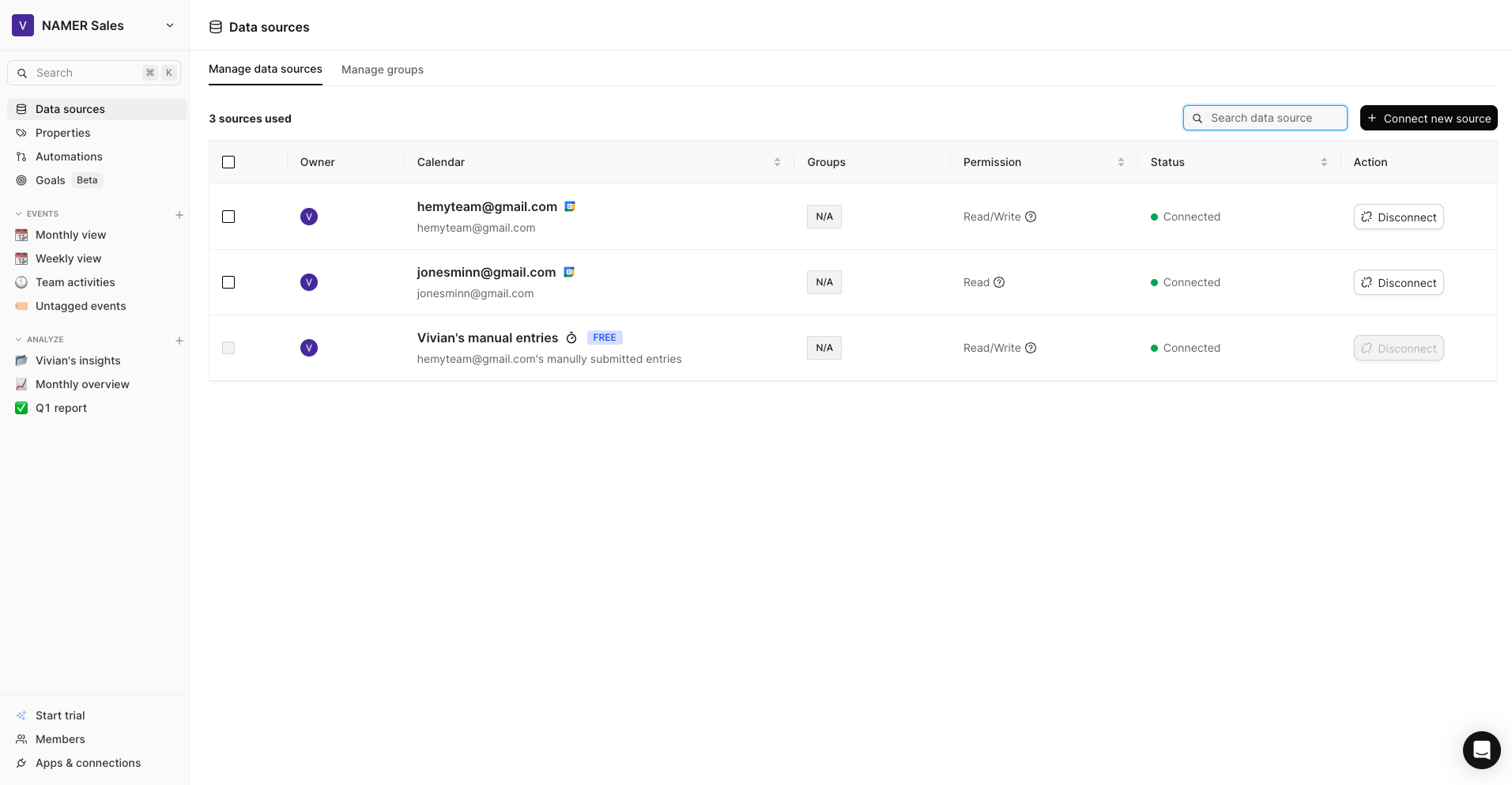The height and width of the screenshot is (785, 1512).
Task: Select the Manage data sources tab
Action: [265, 69]
